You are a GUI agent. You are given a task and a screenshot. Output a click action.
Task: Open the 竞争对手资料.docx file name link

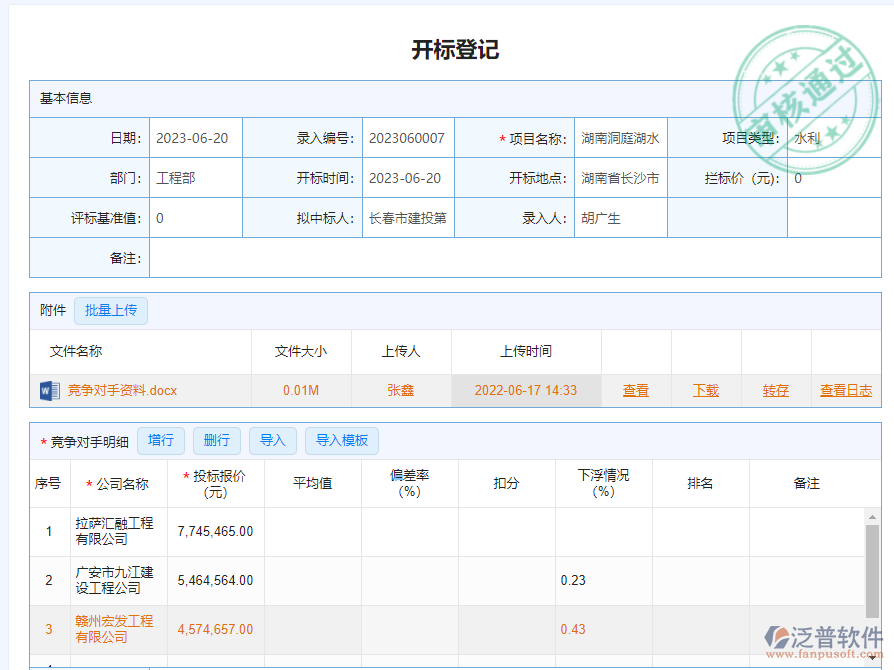point(123,390)
